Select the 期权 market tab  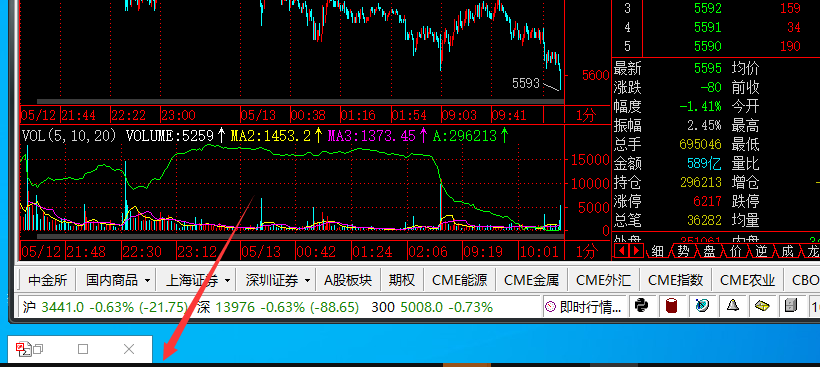point(402,281)
